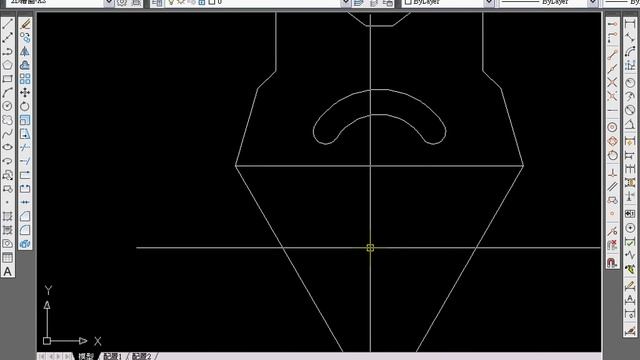The width and height of the screenshot is (640, 360).
Task: Choose the Intersection object snap
Action: coord(612,82)
